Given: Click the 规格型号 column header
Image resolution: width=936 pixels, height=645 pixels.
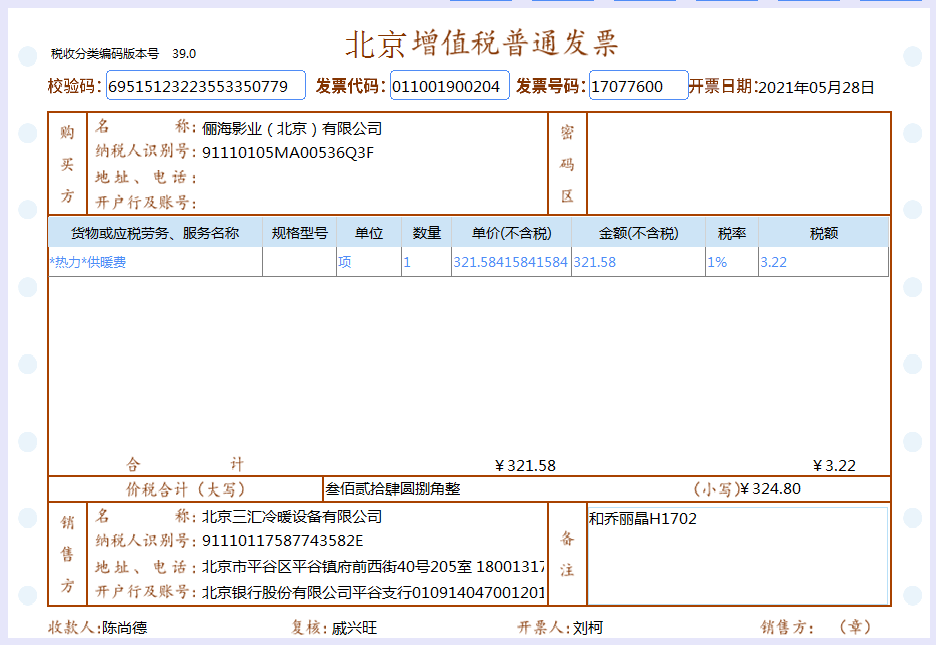Looking at the screenshot, I should coord(300,233).
